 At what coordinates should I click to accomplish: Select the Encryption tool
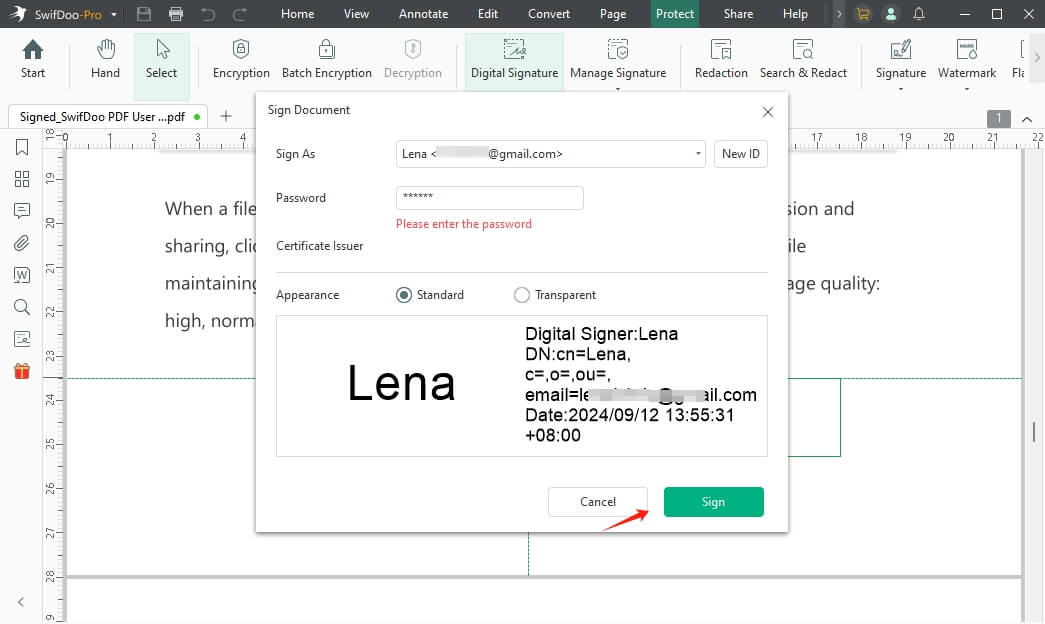[241, 60]
